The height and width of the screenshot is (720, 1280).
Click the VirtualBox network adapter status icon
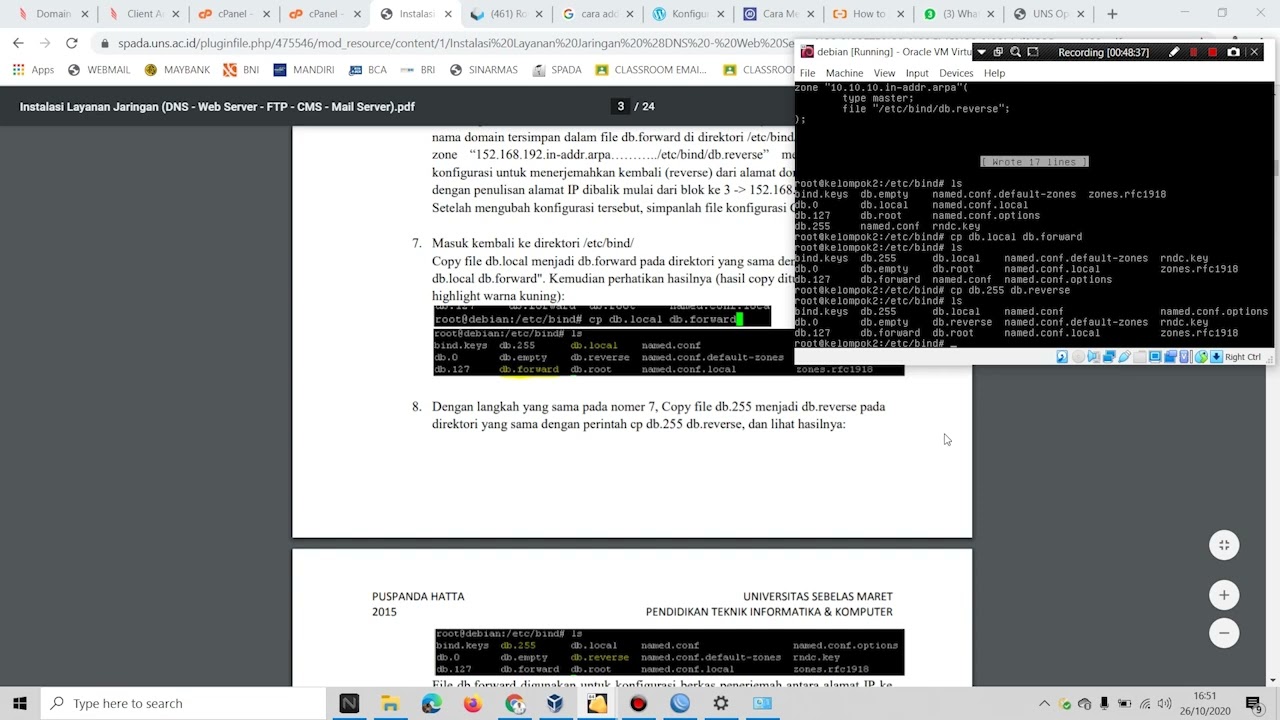click(x=1109, y=357)
